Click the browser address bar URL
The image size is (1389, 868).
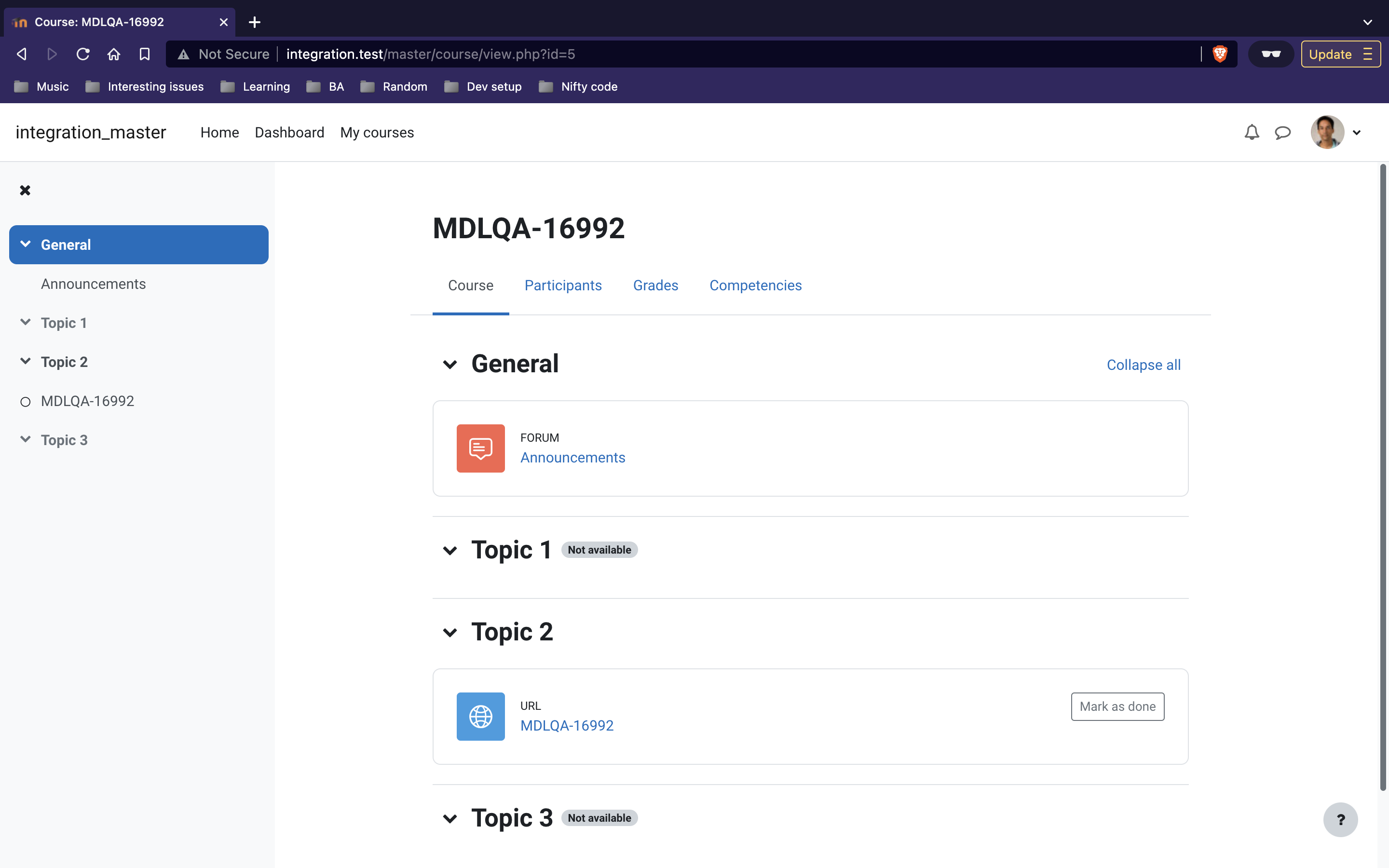(x=431, y=54)
